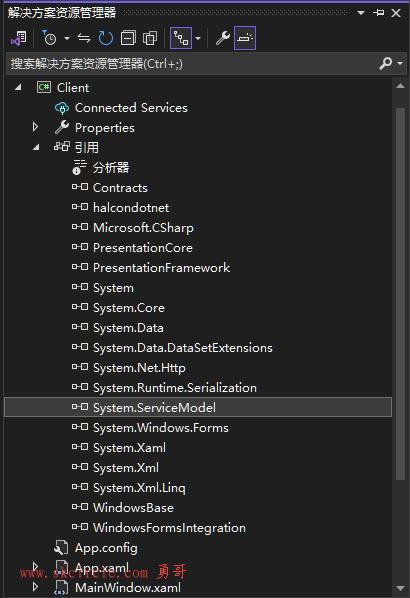Toggle preview selected items button
410x598 pixels.
(x=245, y=38)
